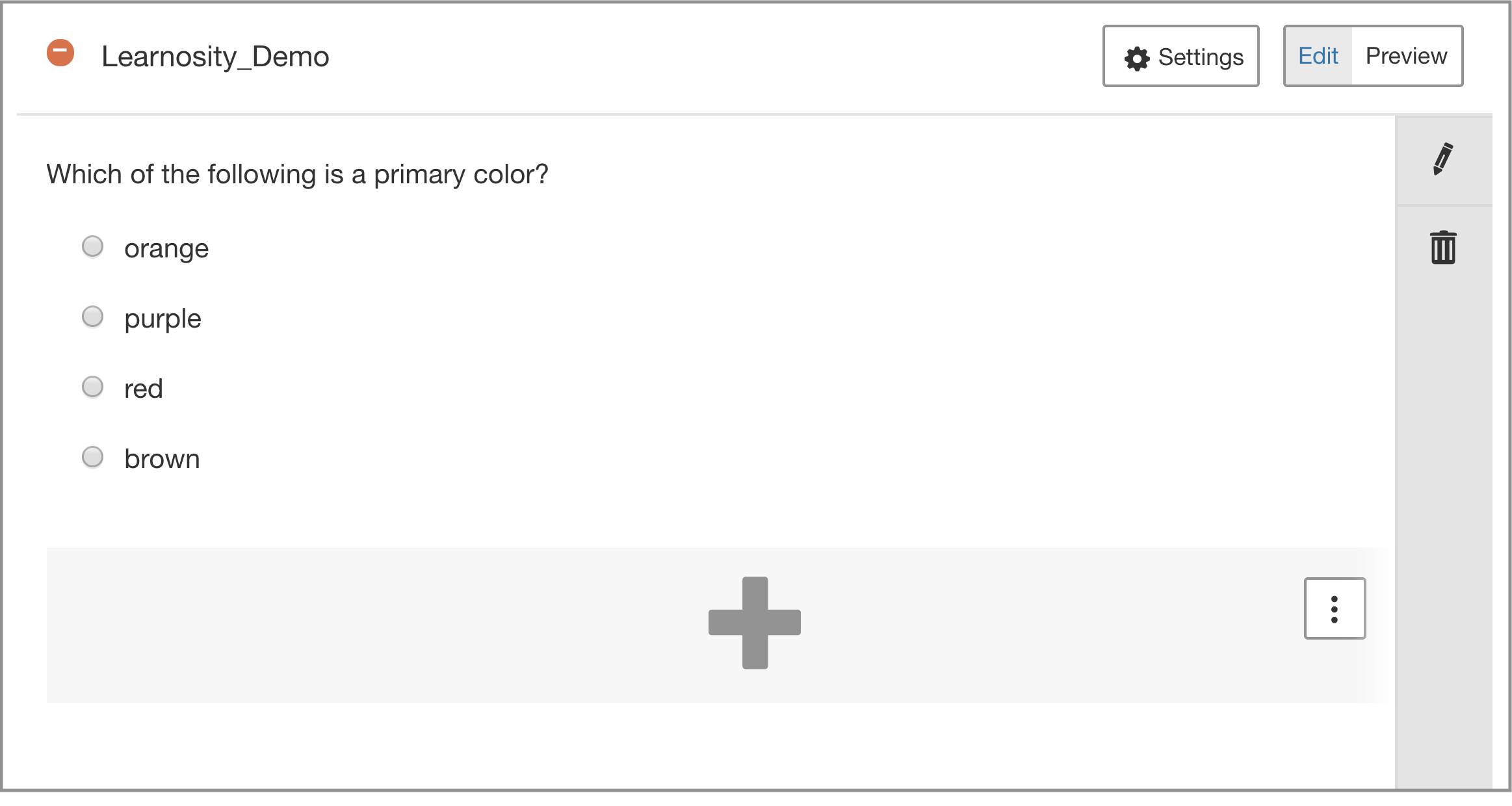Pick the brown radio button
The image size is (1512, 806).
pyautogui.click(x=93, y=458)
